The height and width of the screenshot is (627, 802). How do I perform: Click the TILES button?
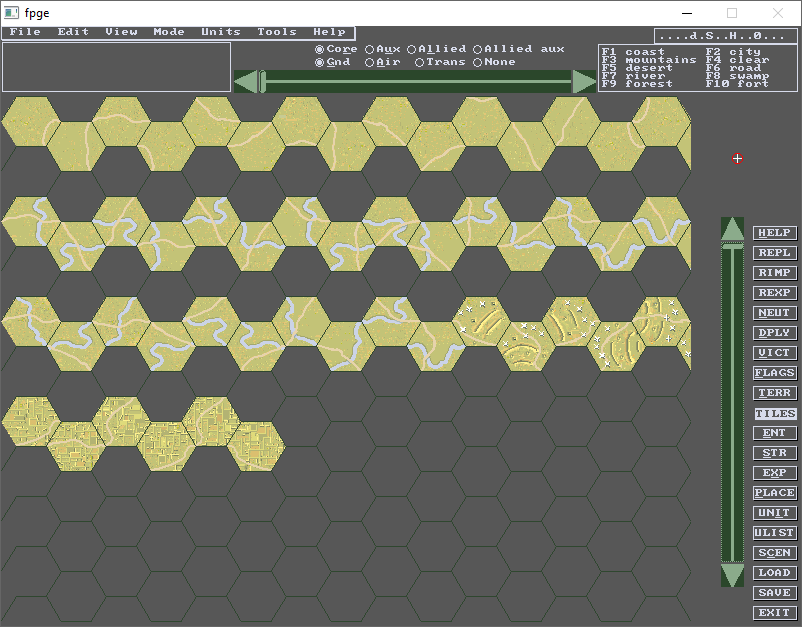774,413
